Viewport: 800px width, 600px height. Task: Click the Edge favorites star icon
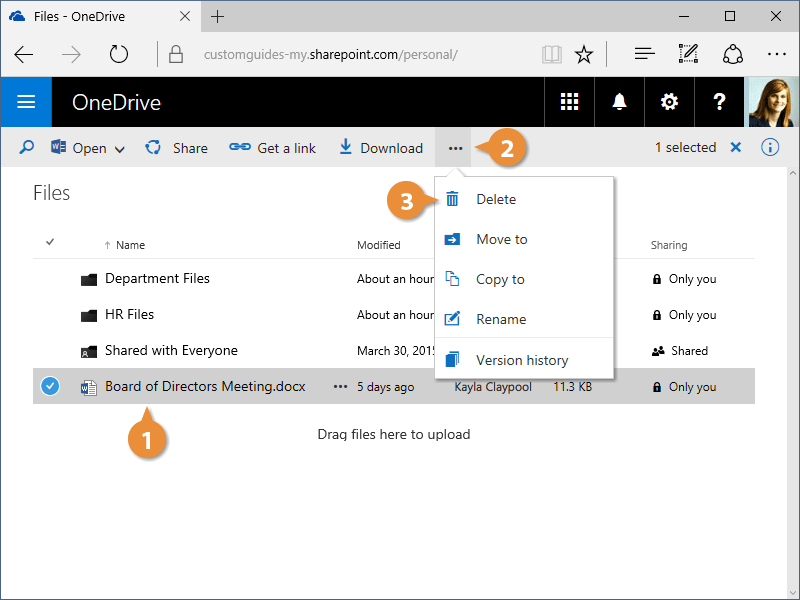coord(584,54)
